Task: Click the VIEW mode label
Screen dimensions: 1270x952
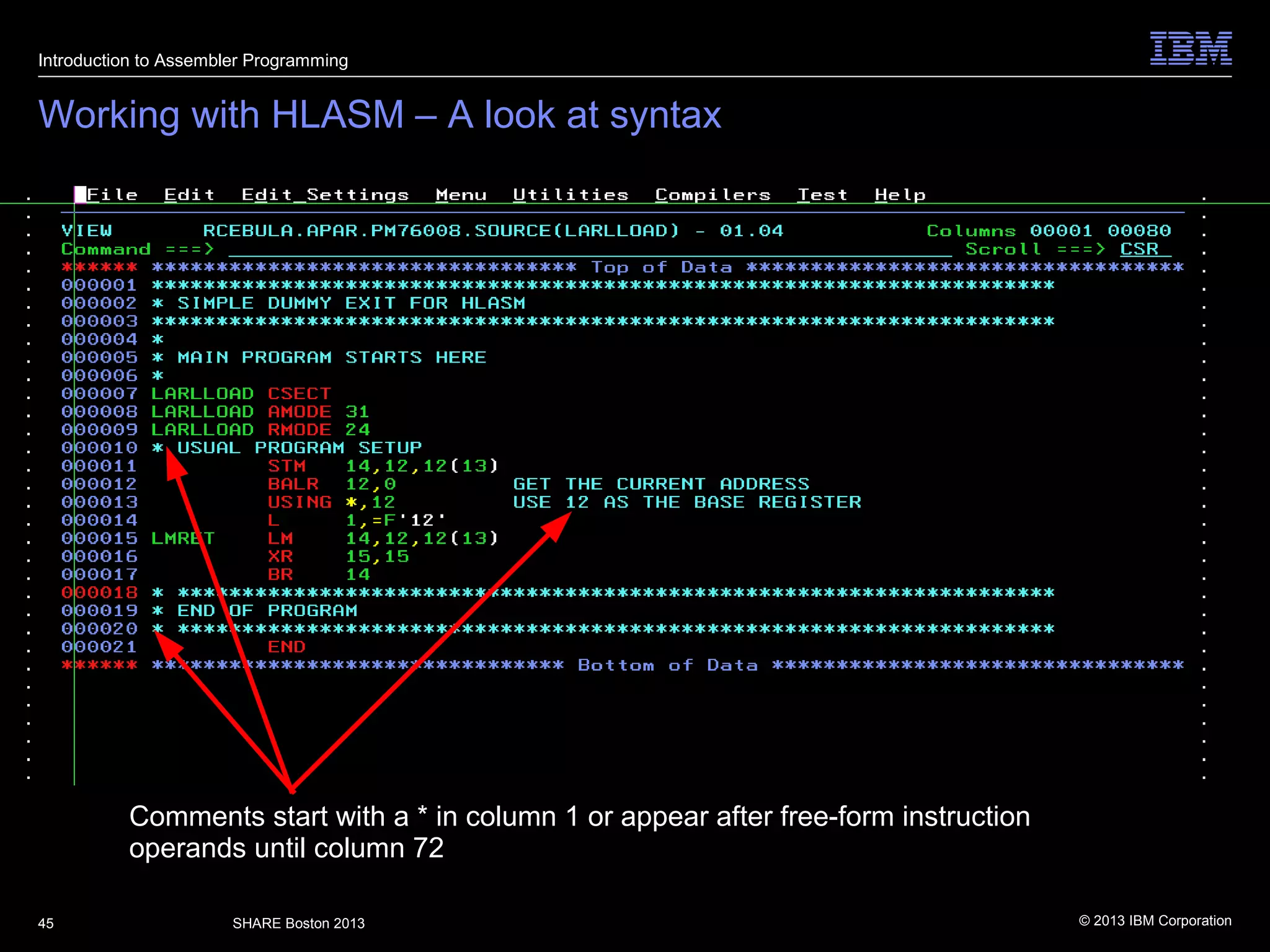Action: click(86, 231)
